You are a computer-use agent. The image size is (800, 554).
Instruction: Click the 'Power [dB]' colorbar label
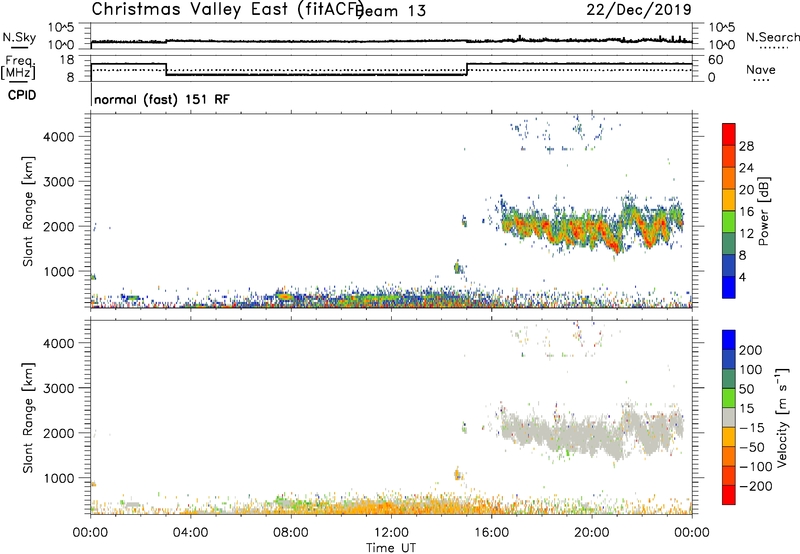point(763,211)
